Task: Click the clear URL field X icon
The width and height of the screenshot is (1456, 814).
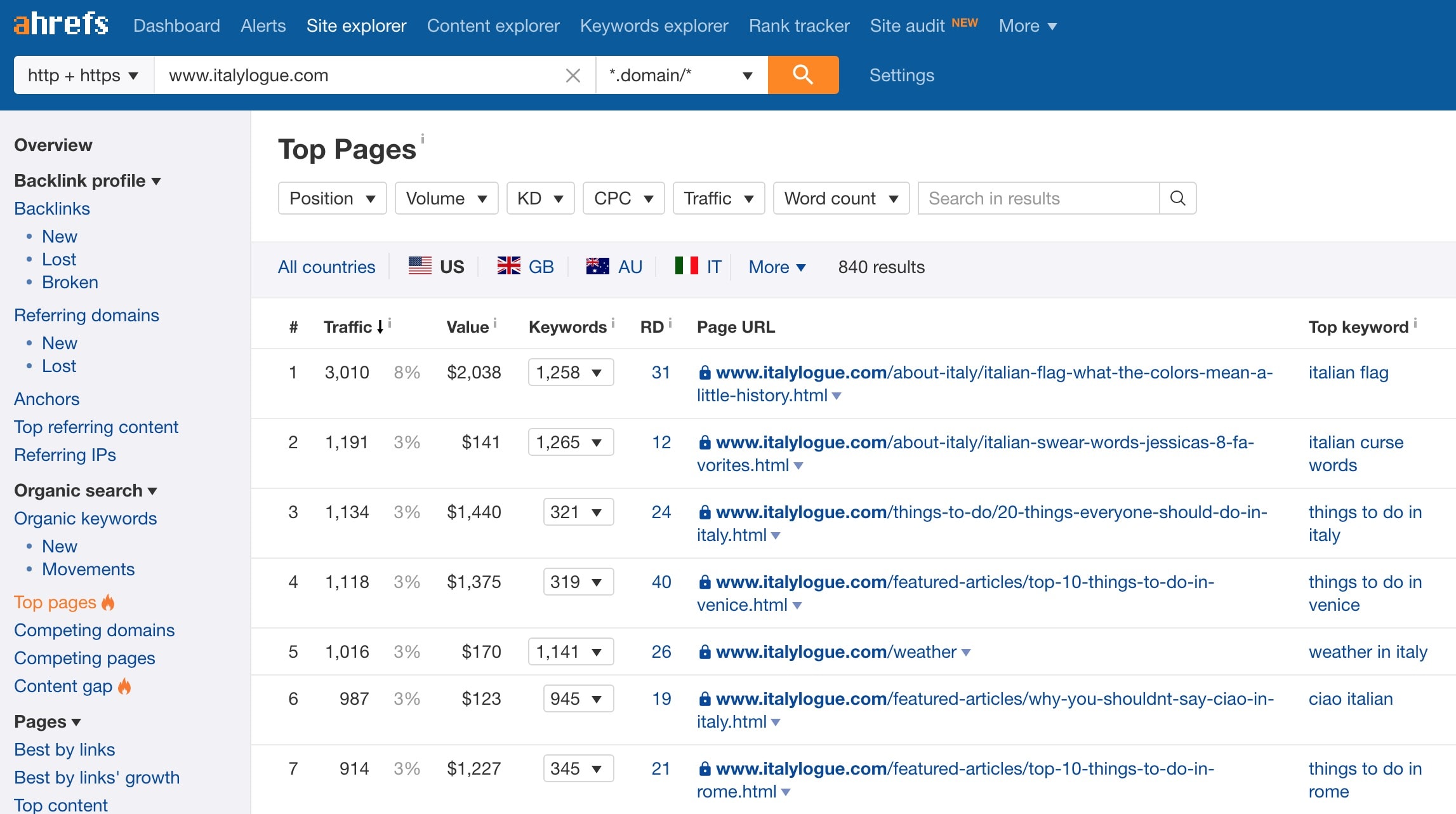Action: pyautogui.click(x=573, y=74)
